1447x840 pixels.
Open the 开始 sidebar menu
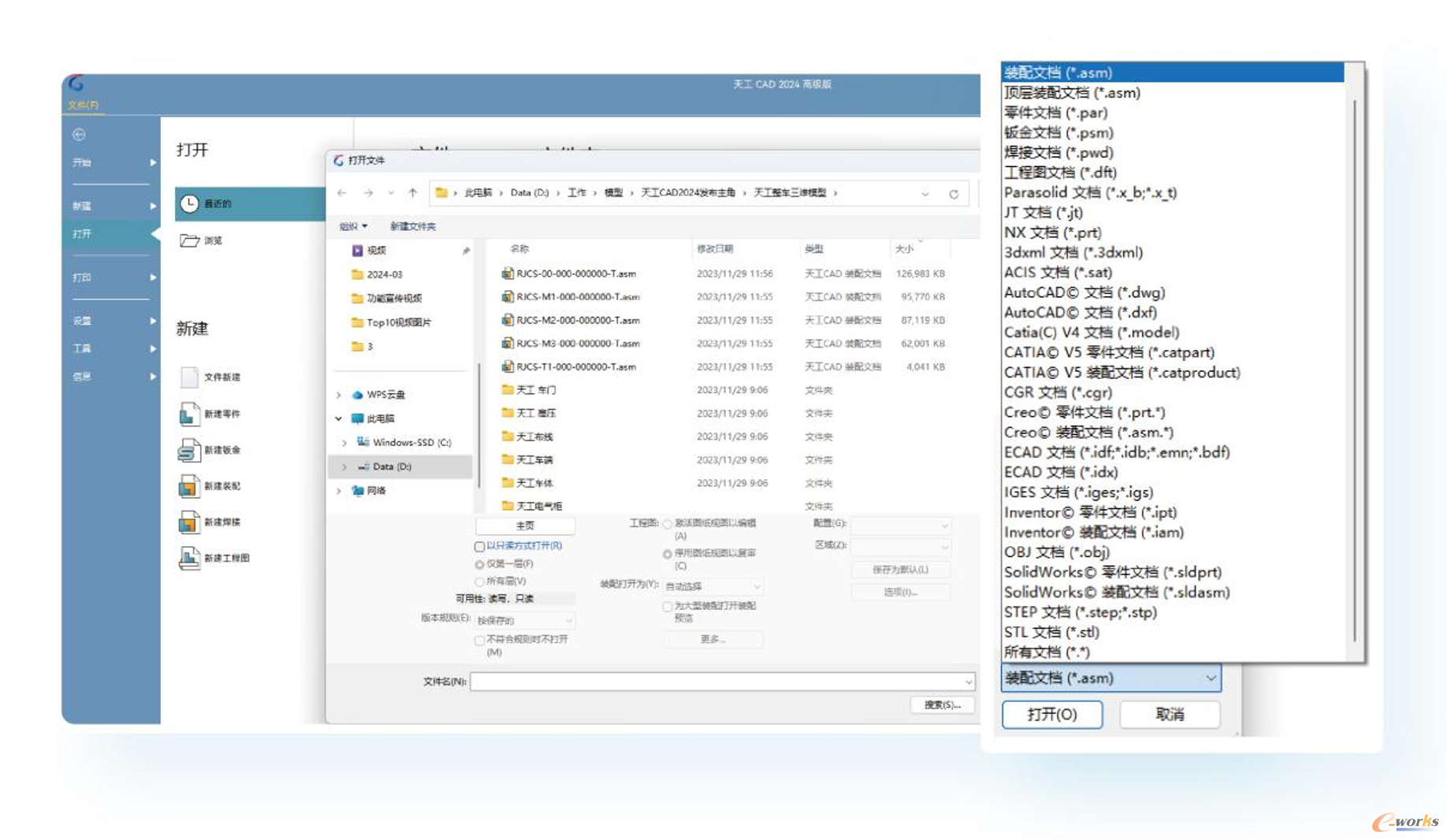point(110,162)
